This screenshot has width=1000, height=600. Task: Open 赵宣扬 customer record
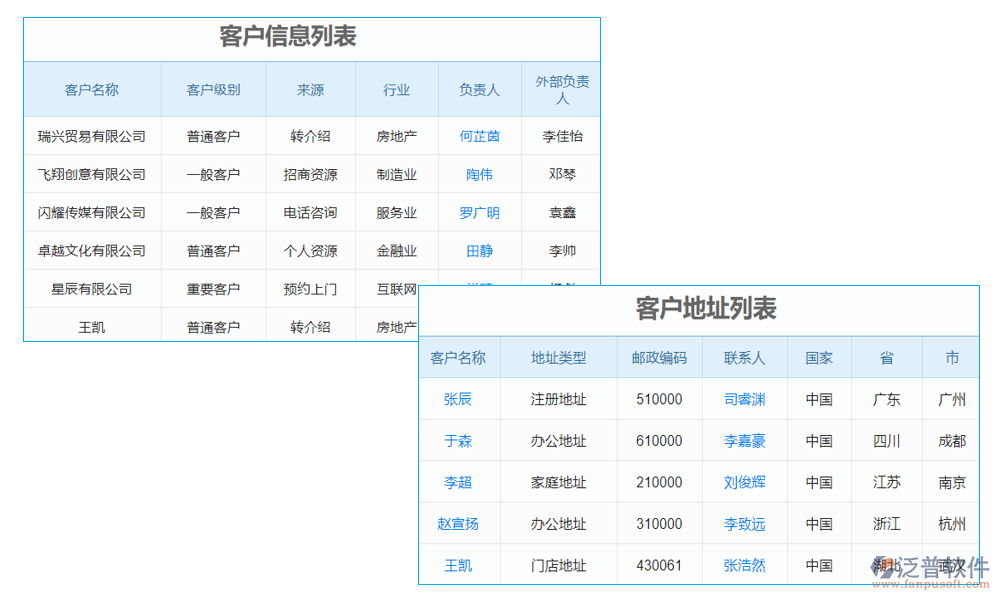[x=457, y=523]
